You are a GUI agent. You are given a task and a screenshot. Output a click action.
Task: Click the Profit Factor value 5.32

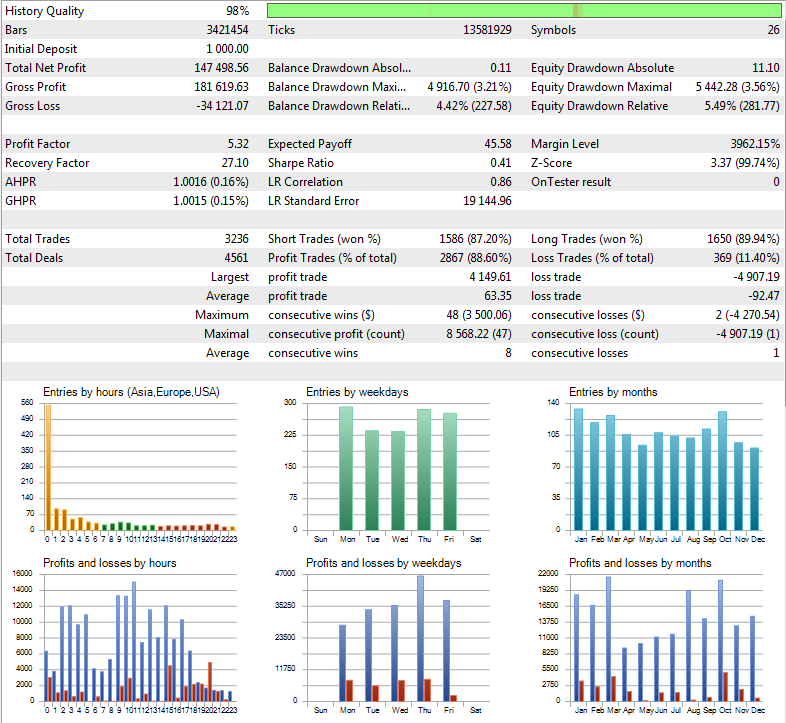click(x=238, y=144)
